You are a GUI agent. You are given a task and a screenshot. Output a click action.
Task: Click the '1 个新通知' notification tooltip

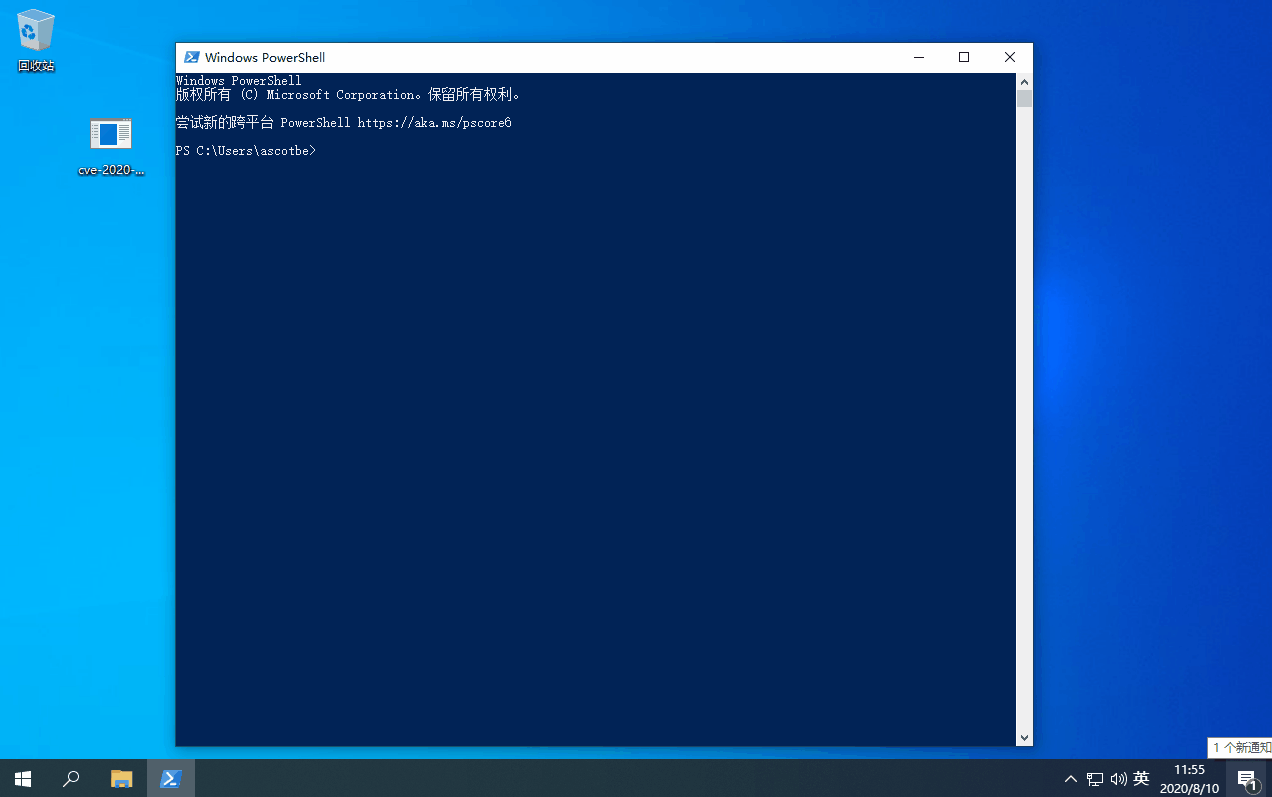(x=1241, y=748)
